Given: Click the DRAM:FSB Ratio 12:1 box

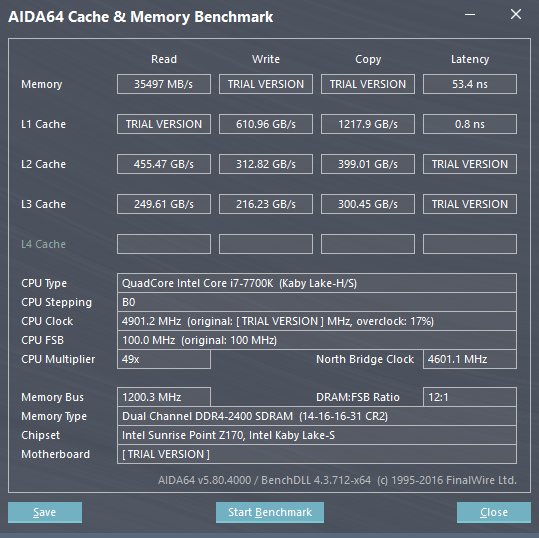Looking at the screenshot, I should pyautogui.click(x=470, y=397).
